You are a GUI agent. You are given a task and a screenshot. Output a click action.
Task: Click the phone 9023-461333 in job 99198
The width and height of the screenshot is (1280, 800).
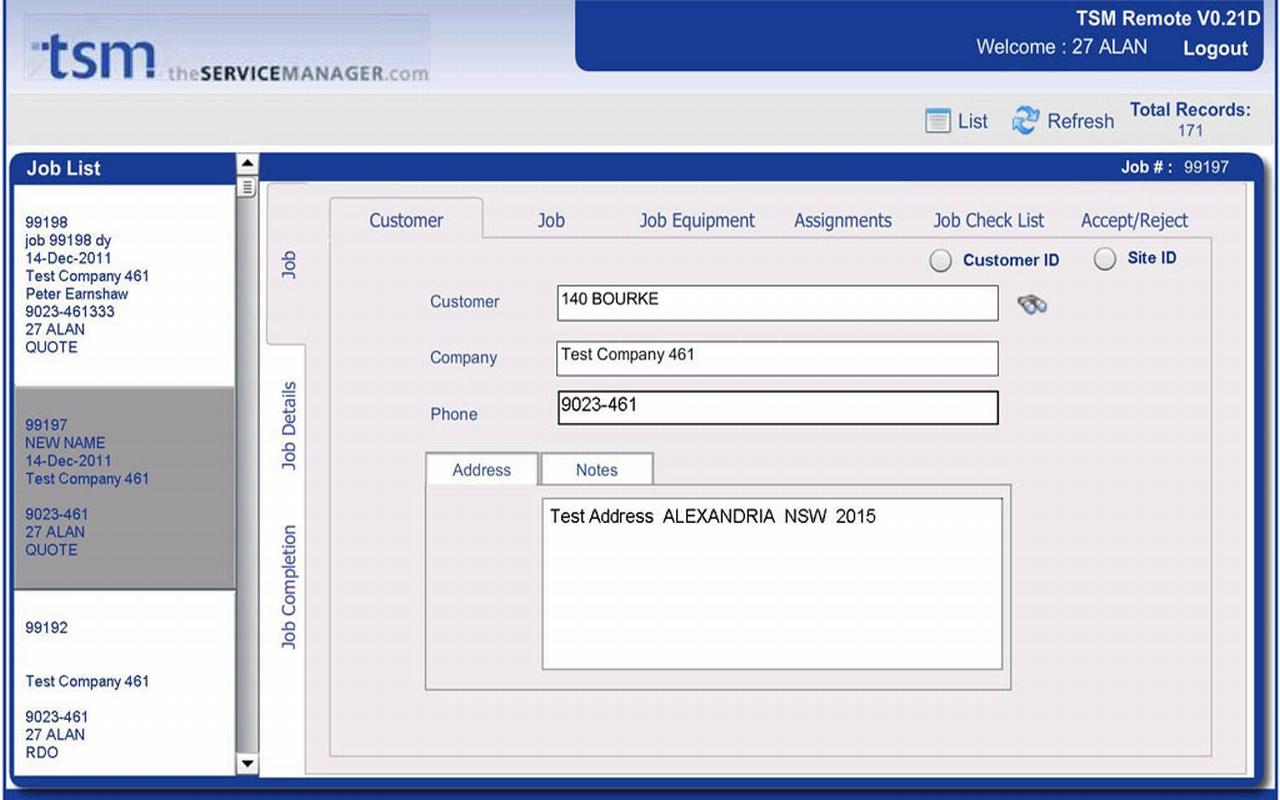pyautogui.click(x=70, y=312)
